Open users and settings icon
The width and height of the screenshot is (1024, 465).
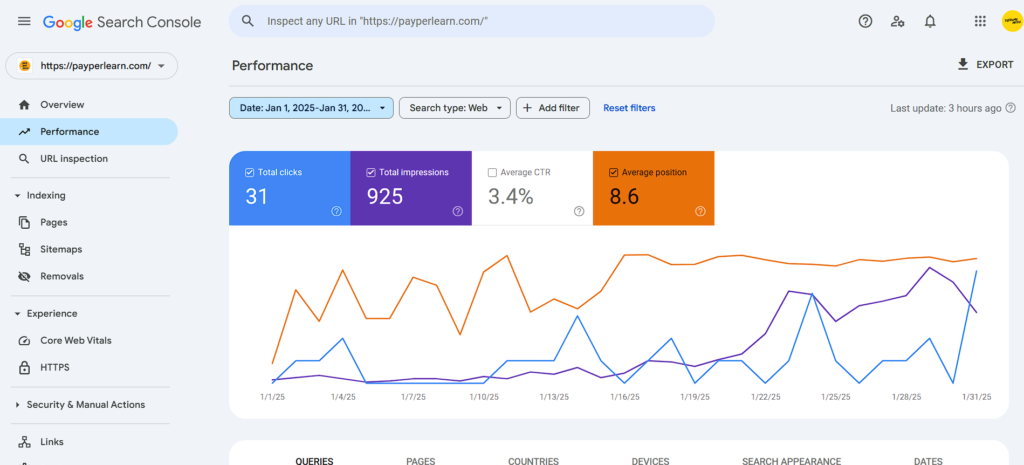tap(898, 21)
